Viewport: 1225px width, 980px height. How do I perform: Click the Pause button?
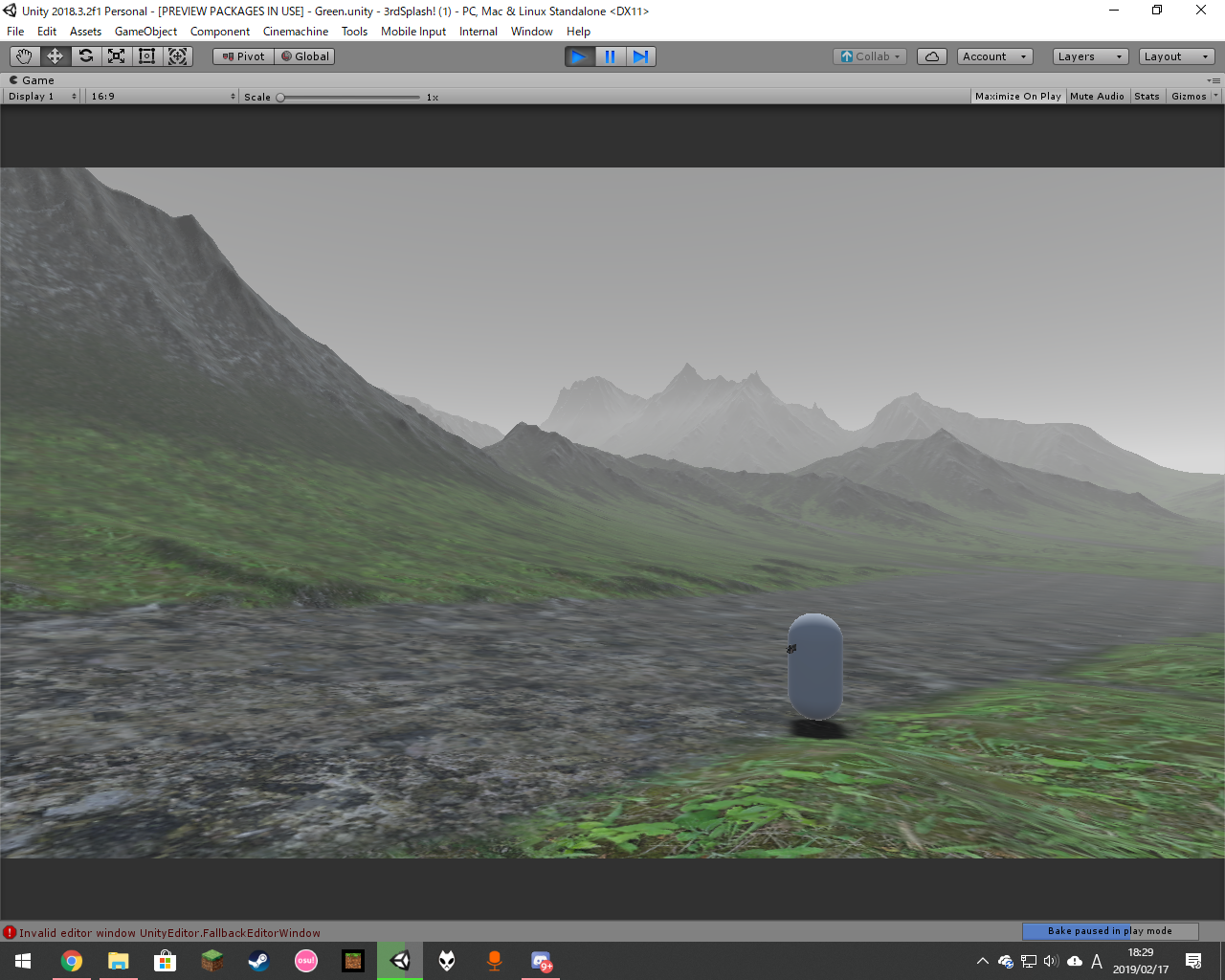tap(610, 56)
